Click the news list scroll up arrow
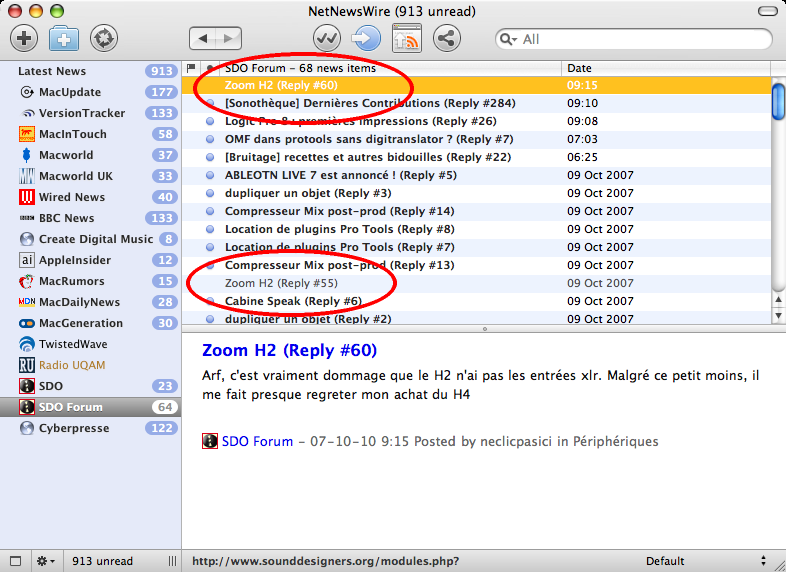This screenshot has height=572, width=786. pyautogui.click(x=778, y=300)
